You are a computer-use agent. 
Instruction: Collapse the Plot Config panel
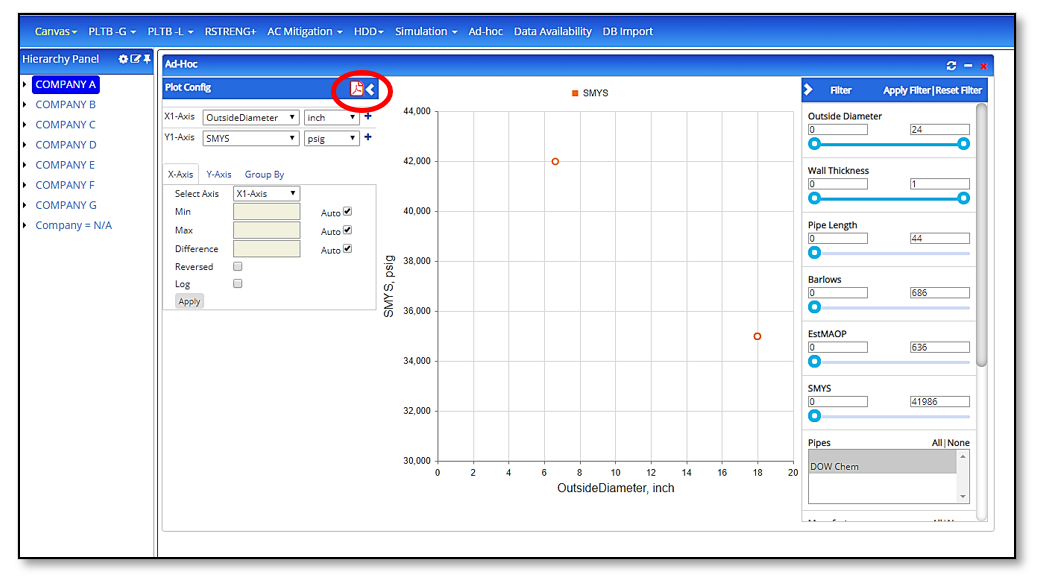(x=370, y=88)
